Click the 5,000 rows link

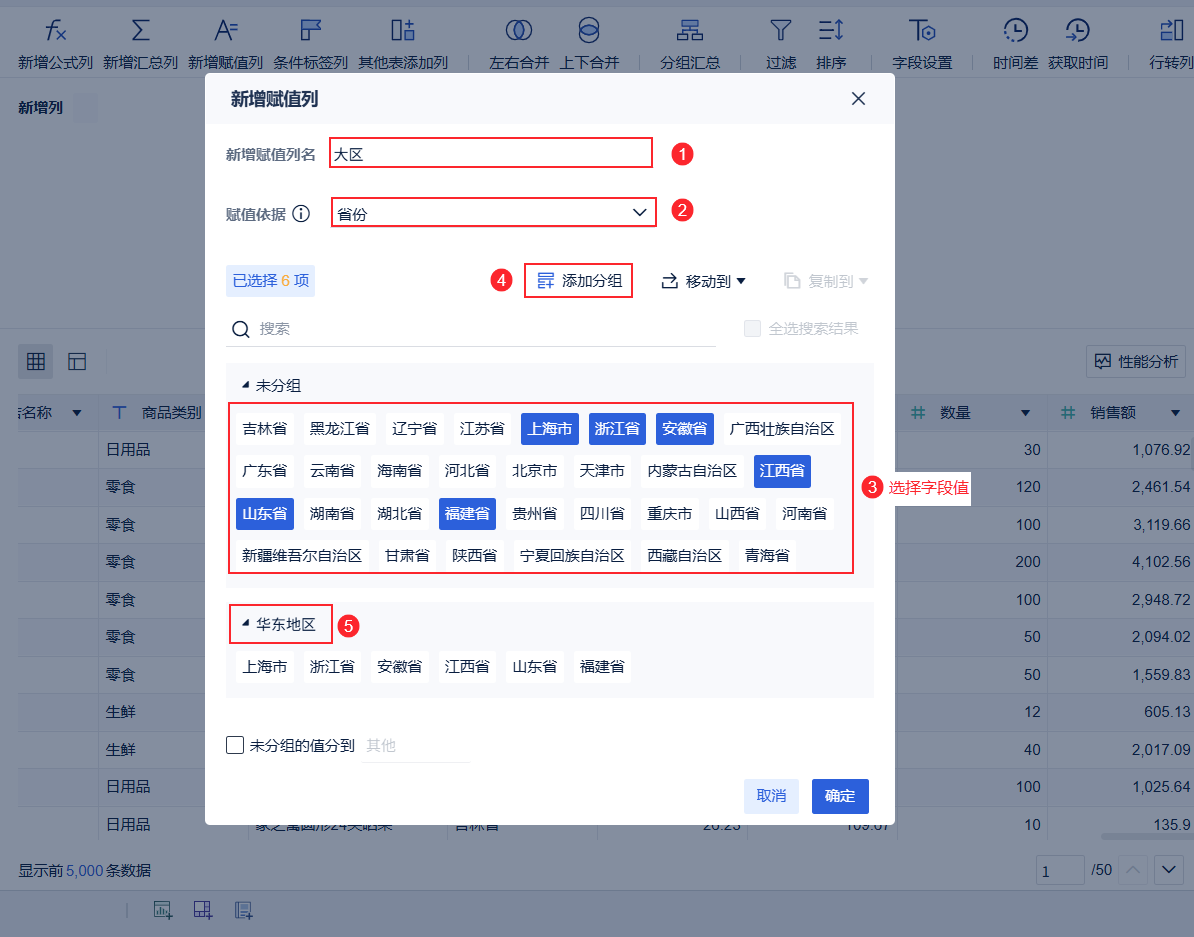[84, 870]
